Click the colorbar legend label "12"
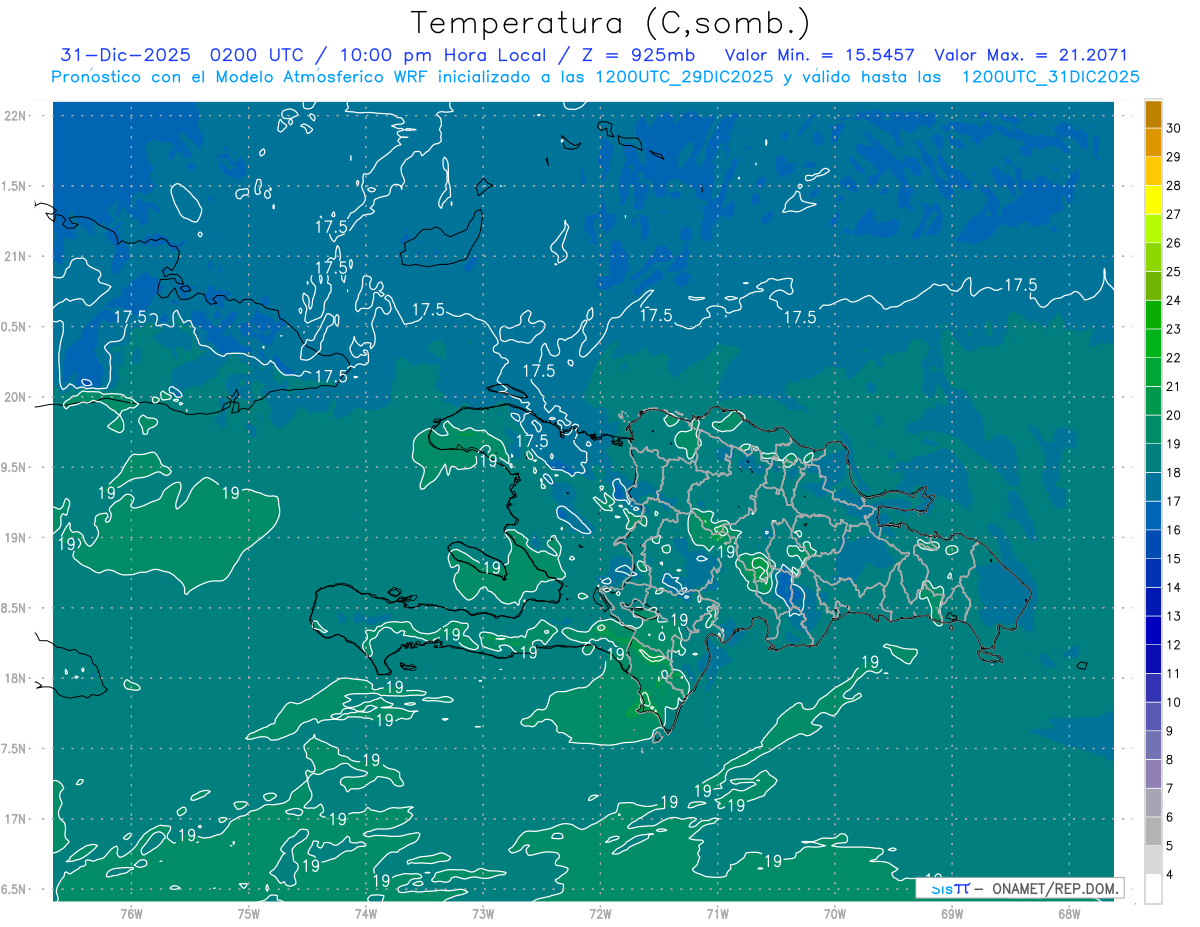 tap(1174, 645)
